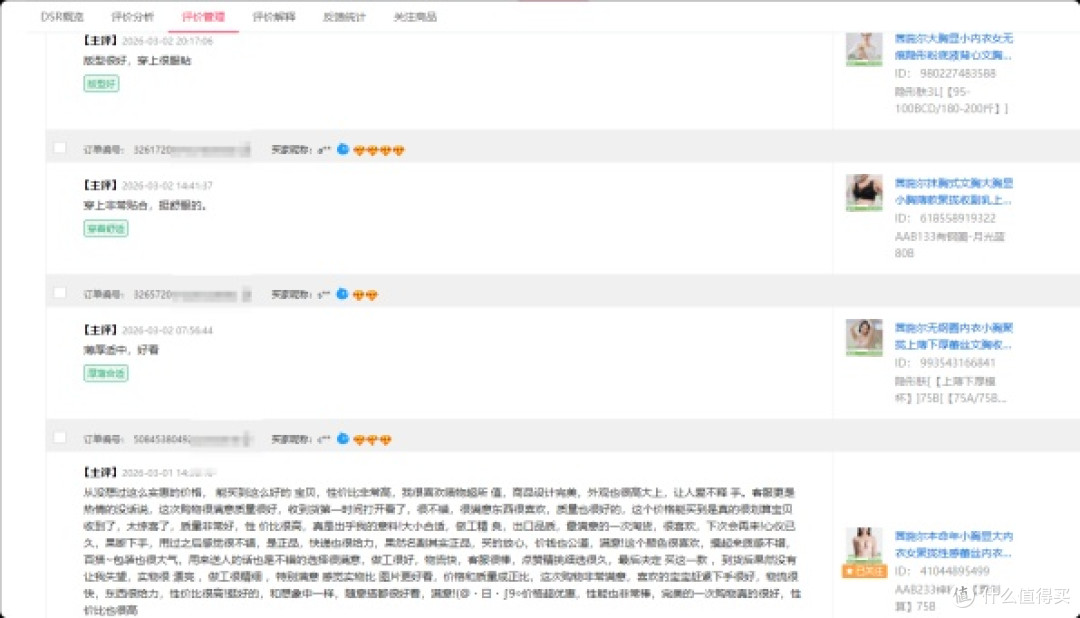Click the green tag under the 14:41:37 review

tap(106, 228)
